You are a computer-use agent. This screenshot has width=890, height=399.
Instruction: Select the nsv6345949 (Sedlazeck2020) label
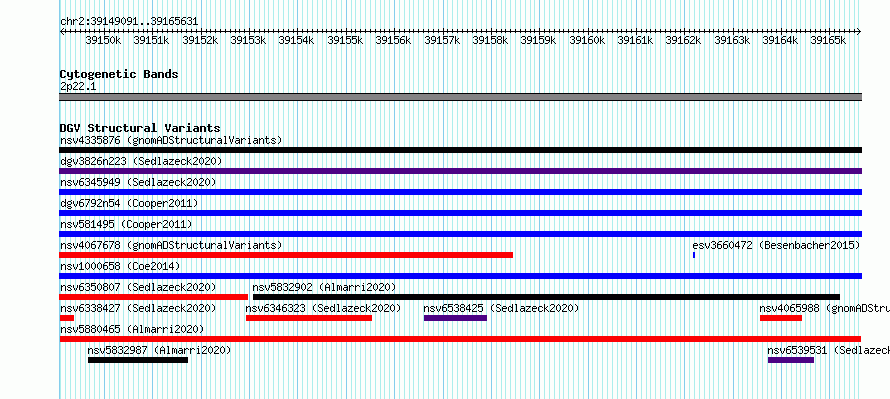(138, 182)
